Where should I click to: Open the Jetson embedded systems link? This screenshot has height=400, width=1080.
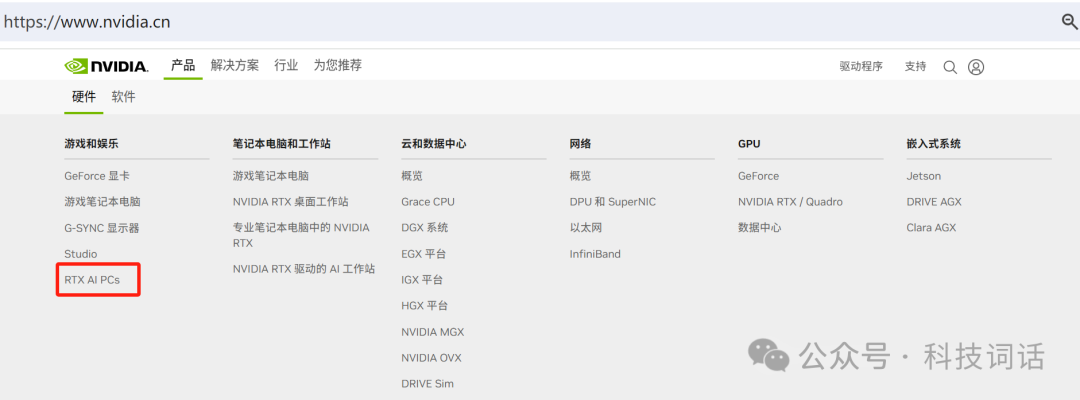click(x=924, y=176)
